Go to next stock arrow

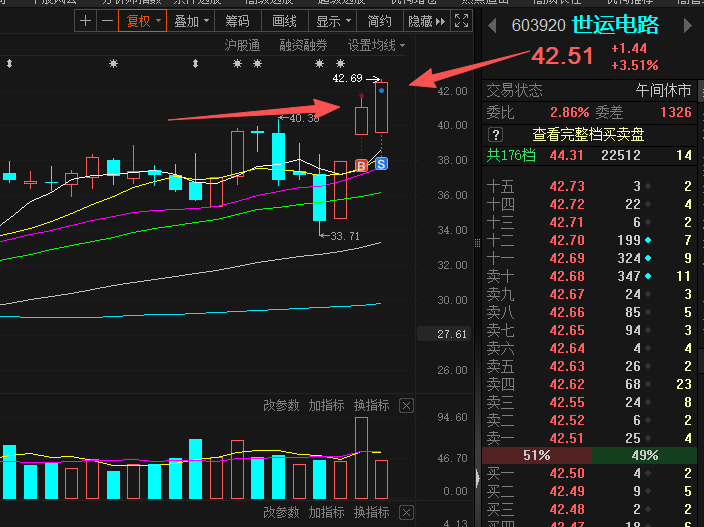[x=687, y=26]
